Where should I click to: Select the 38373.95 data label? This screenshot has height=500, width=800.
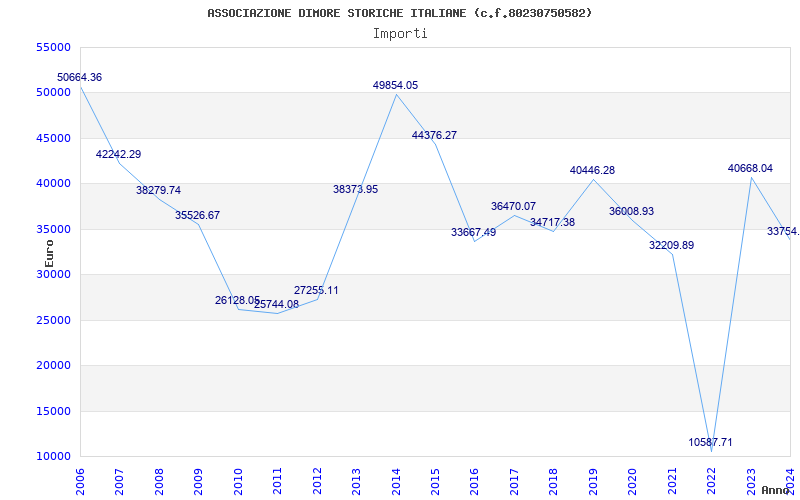356,189
